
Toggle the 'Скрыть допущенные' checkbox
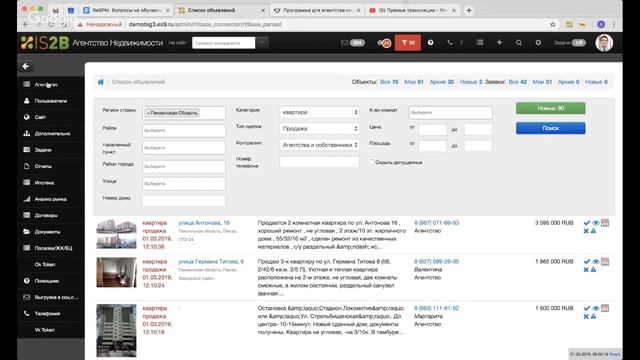tap(371, 162)
